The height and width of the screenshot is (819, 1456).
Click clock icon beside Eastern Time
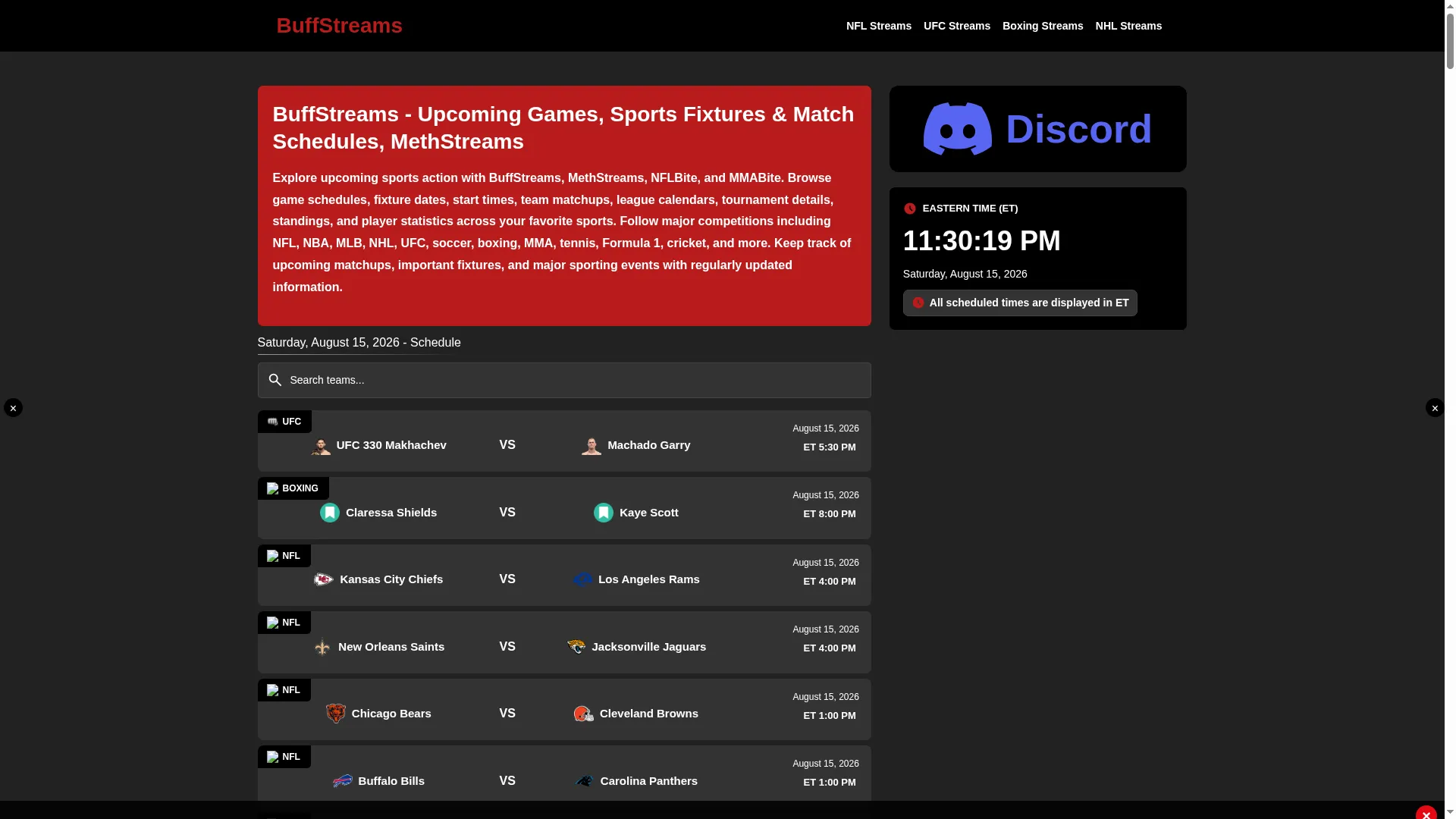point(910,209)
